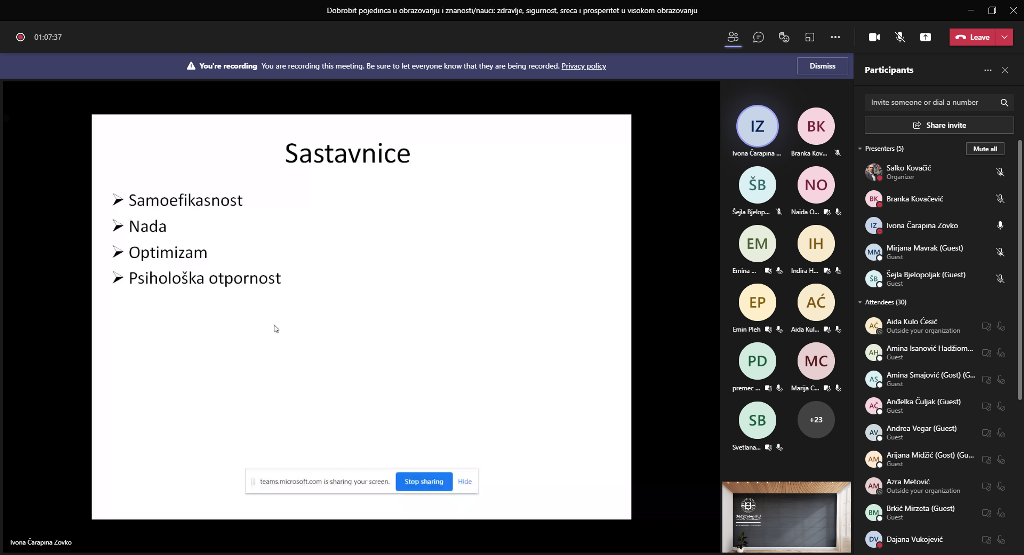Click the Mute all button
The image size is (1024, 555).
pos(984,149)
